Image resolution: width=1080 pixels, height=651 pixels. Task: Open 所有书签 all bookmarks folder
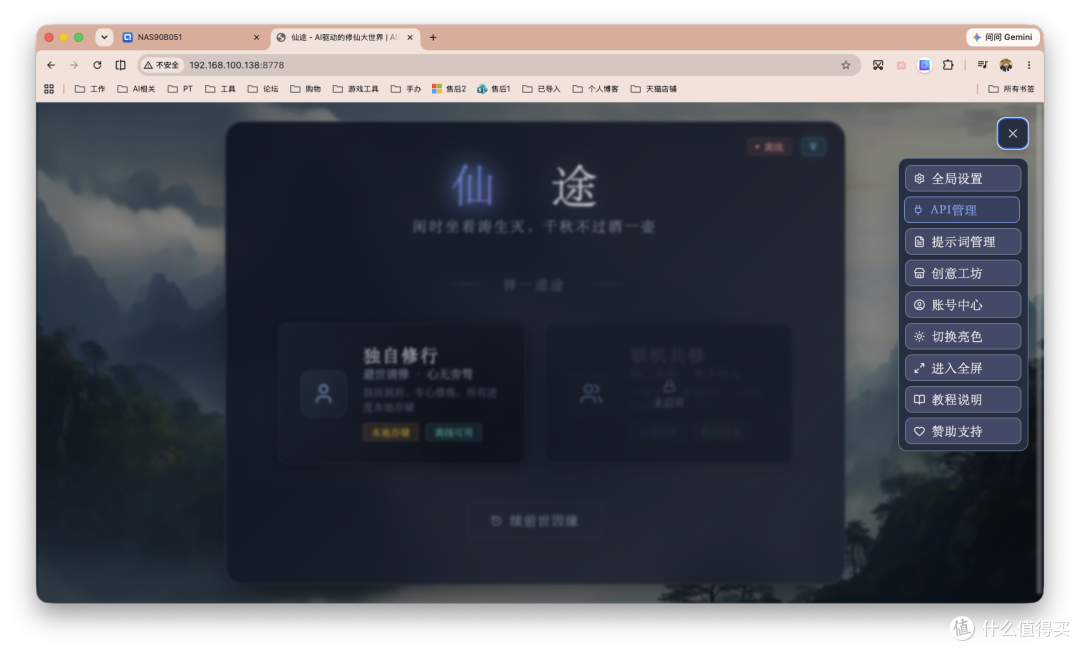(1011, 89)
